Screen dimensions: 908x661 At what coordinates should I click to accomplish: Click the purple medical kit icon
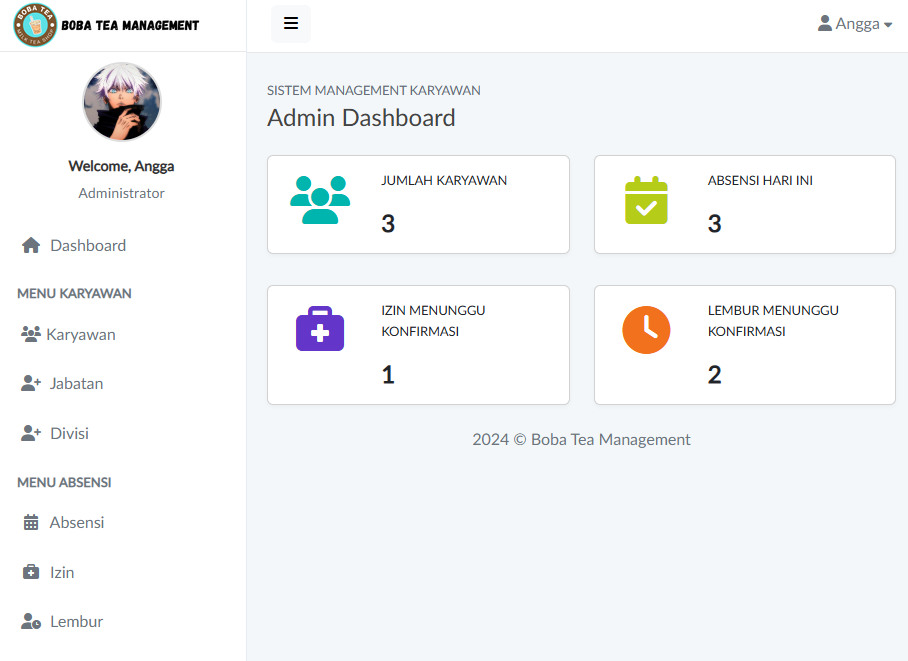pos(320,330)
